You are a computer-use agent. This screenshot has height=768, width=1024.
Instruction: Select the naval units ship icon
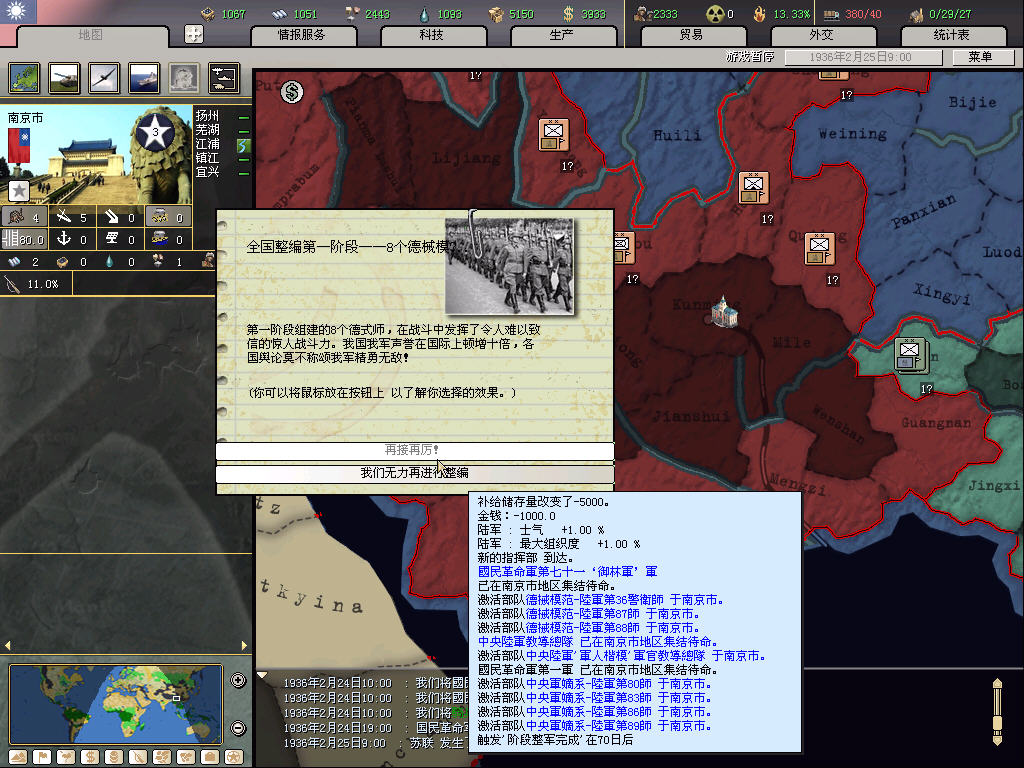tap(144, 78)
